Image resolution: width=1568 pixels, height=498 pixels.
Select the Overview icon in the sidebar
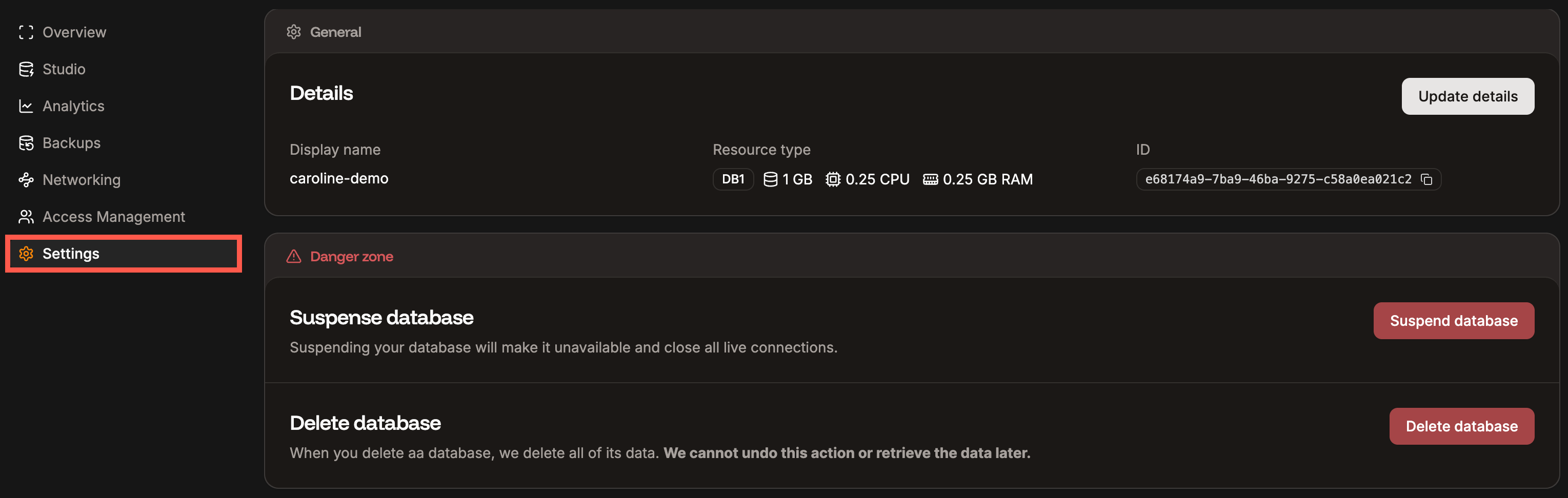pyautogui.click(x=26, y=32)
